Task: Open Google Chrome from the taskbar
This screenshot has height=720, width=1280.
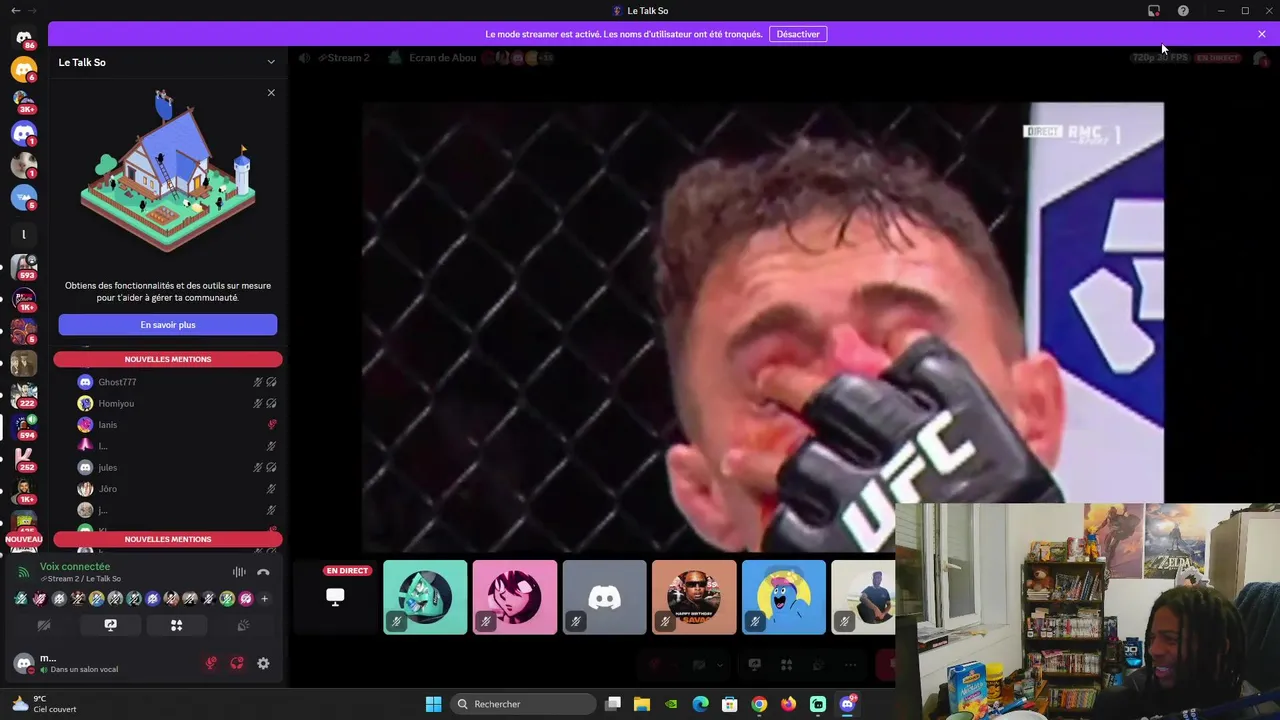Action: click(x=759, y=704)
